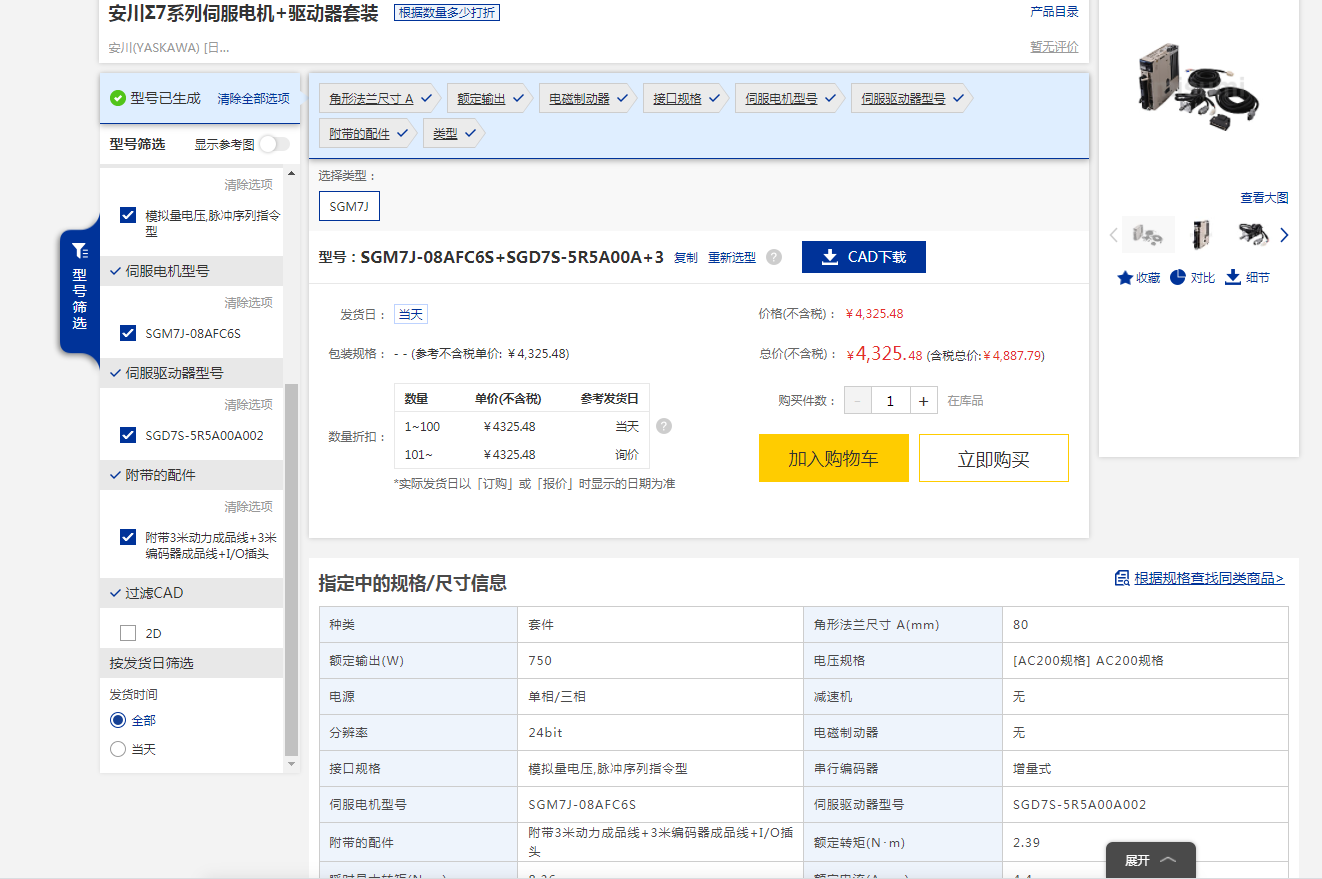Go to the 额定输出 selection step

pyautogui.click(x=490, y=98)
